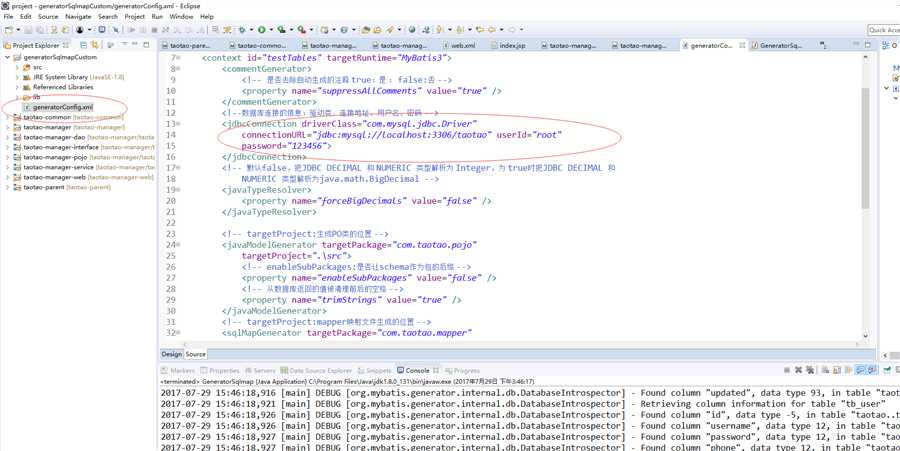900x451 pixels.
Task: Open the Snippets view tab
Action: click(374, 371)
